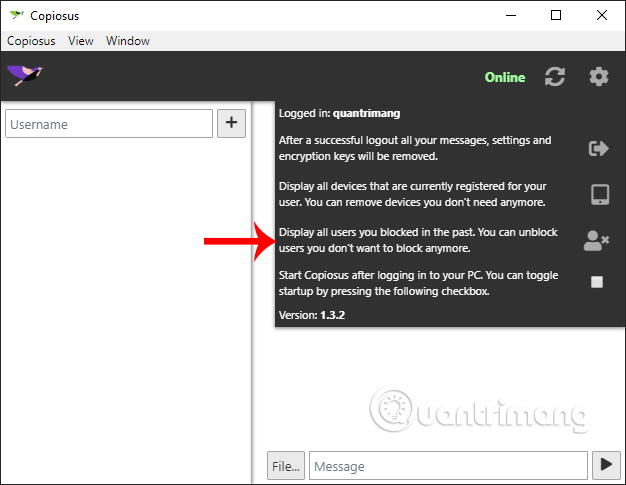The width and height of the screenshot is (626, 485).
Task: Open the Window menu
Action: pos(128,41)
